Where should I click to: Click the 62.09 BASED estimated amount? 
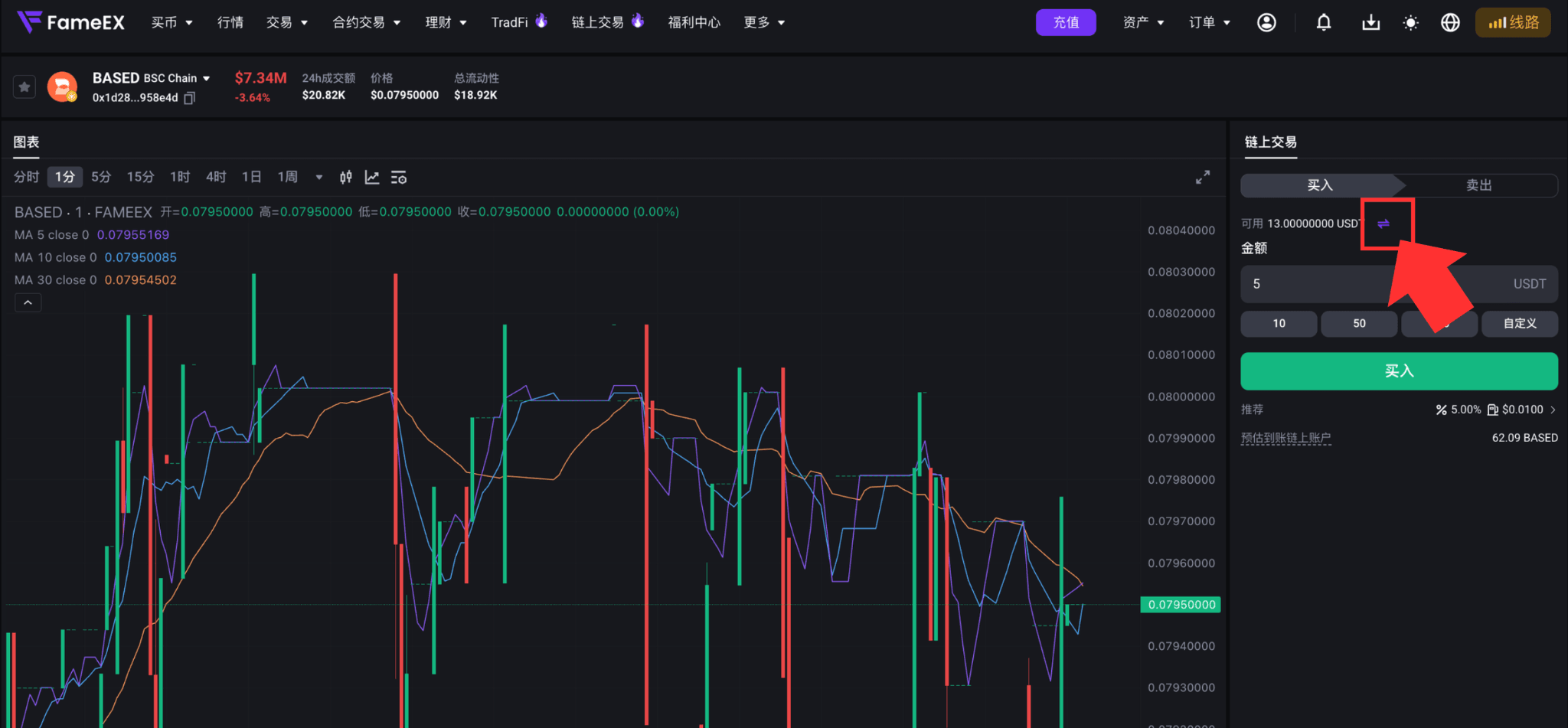click(x=1525, y=438)
